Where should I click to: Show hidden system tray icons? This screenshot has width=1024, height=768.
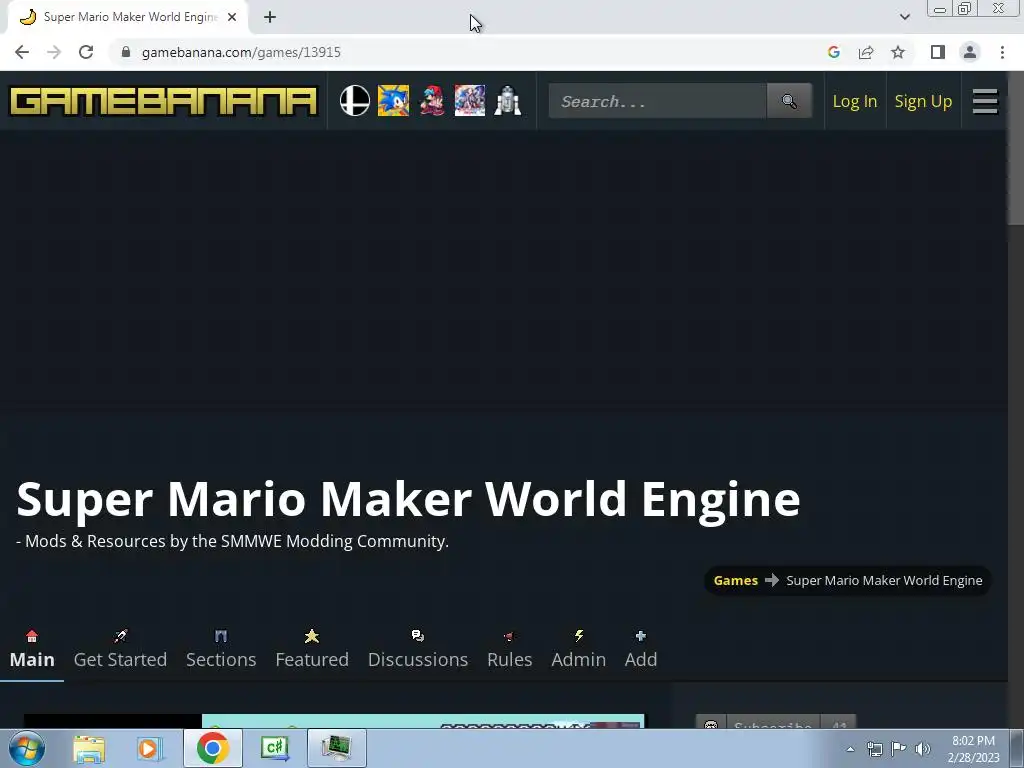tap(850, 749)
